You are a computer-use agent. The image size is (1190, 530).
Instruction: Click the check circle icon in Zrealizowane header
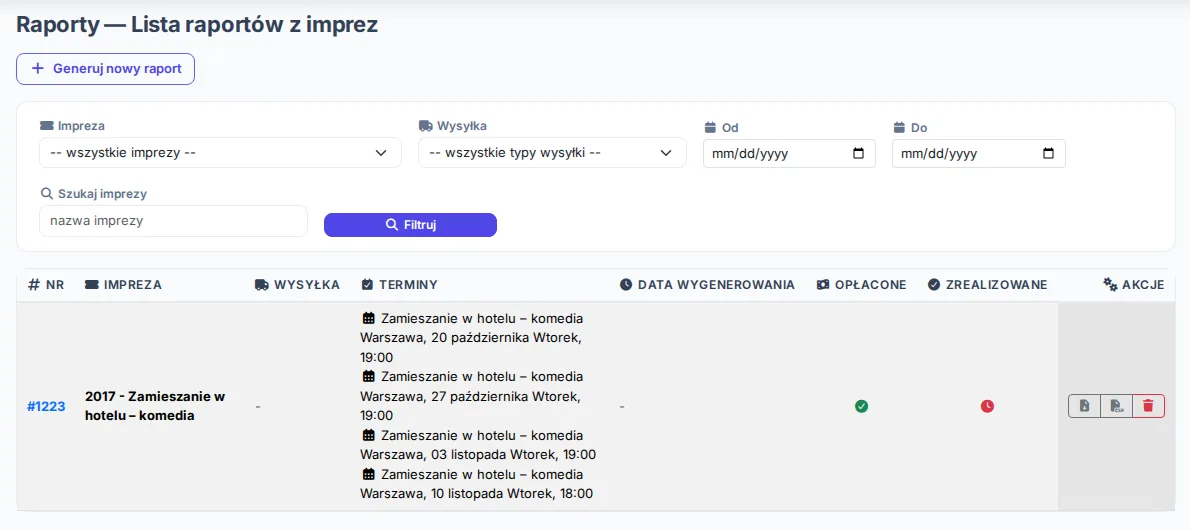pyautogui.click(x=934, y=285)
